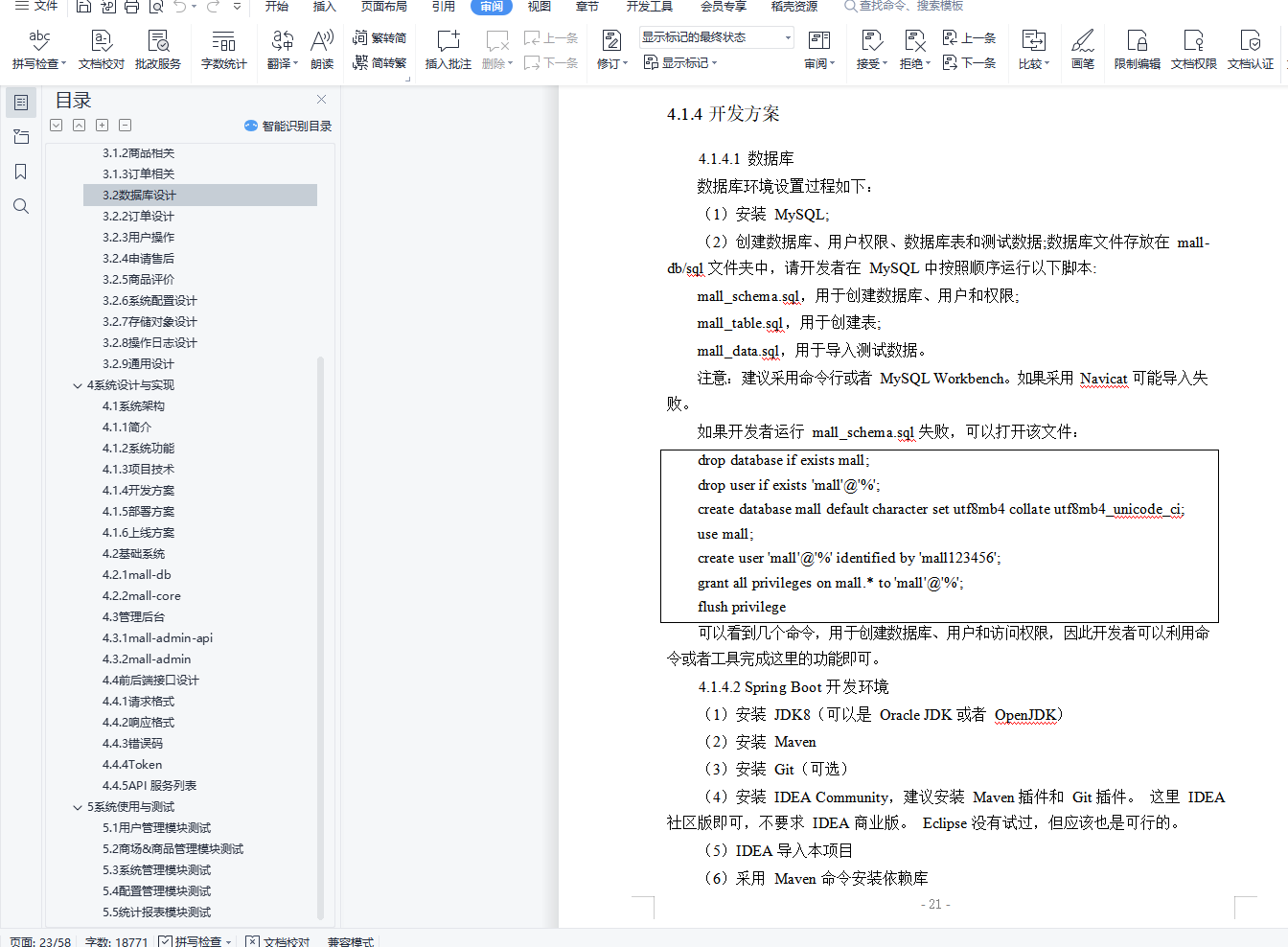Select the 画笔 pen tool
1288x947 pixels.
click(1083, 50)
